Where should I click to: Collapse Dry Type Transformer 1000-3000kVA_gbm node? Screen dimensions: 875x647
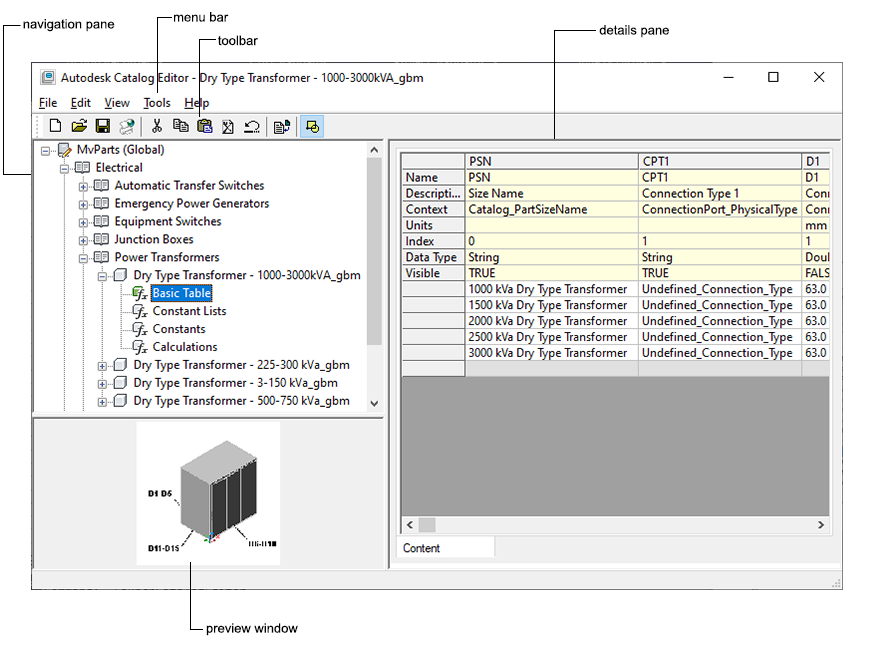102,276
